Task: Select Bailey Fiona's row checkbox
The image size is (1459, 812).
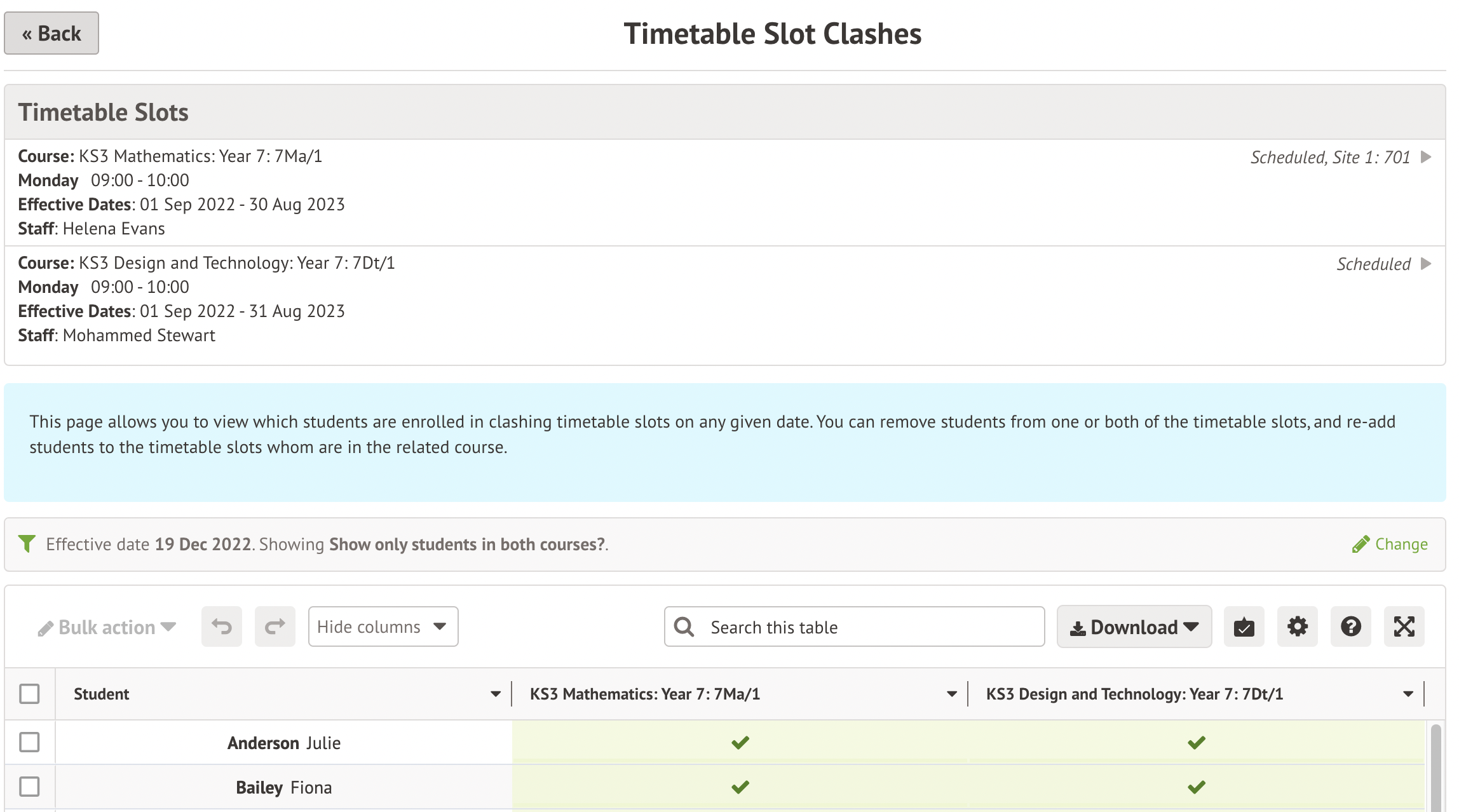Action: (29, 787)
